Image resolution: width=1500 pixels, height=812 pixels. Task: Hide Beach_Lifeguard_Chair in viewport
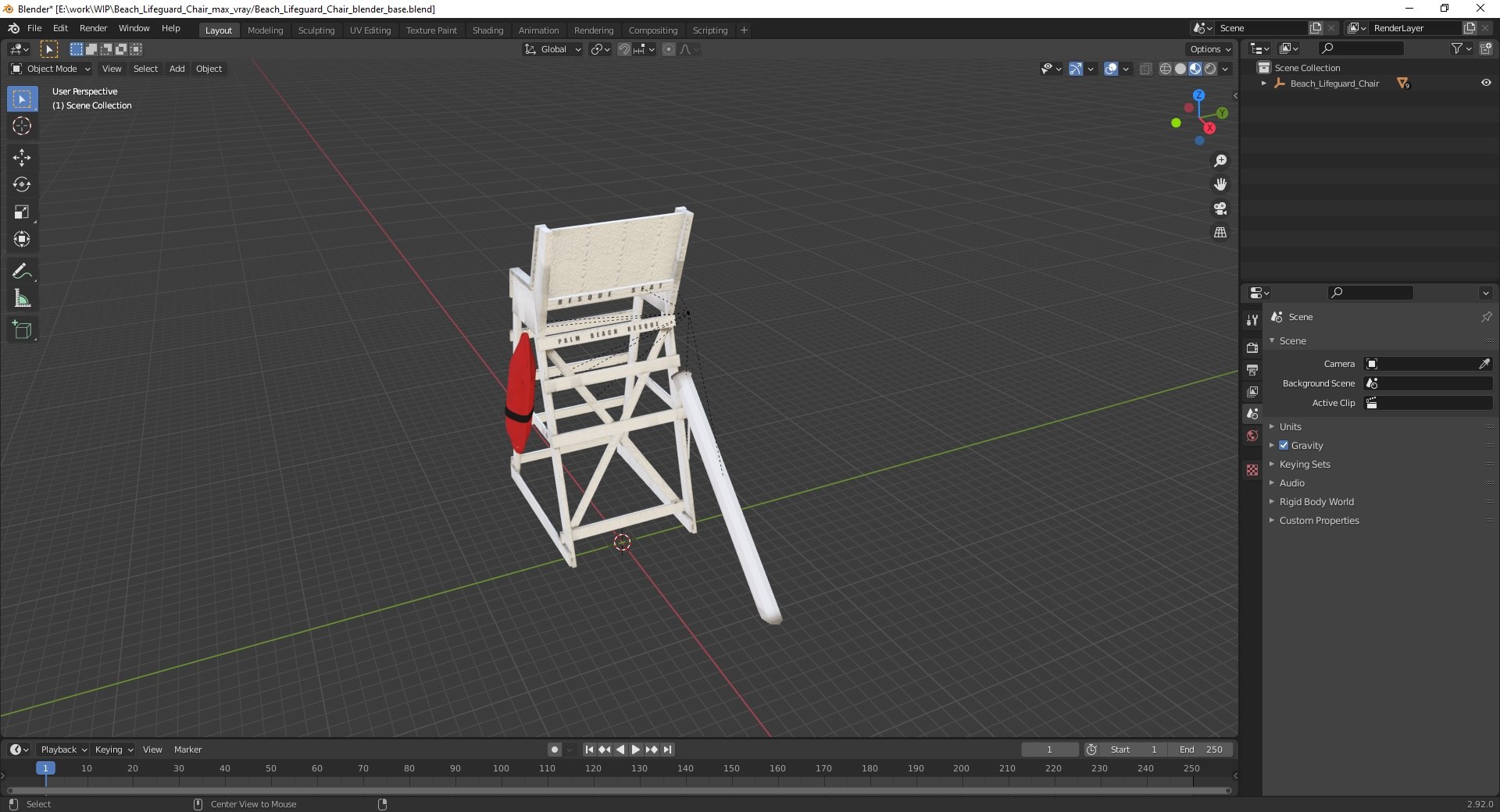click(x=1486, y=84)
